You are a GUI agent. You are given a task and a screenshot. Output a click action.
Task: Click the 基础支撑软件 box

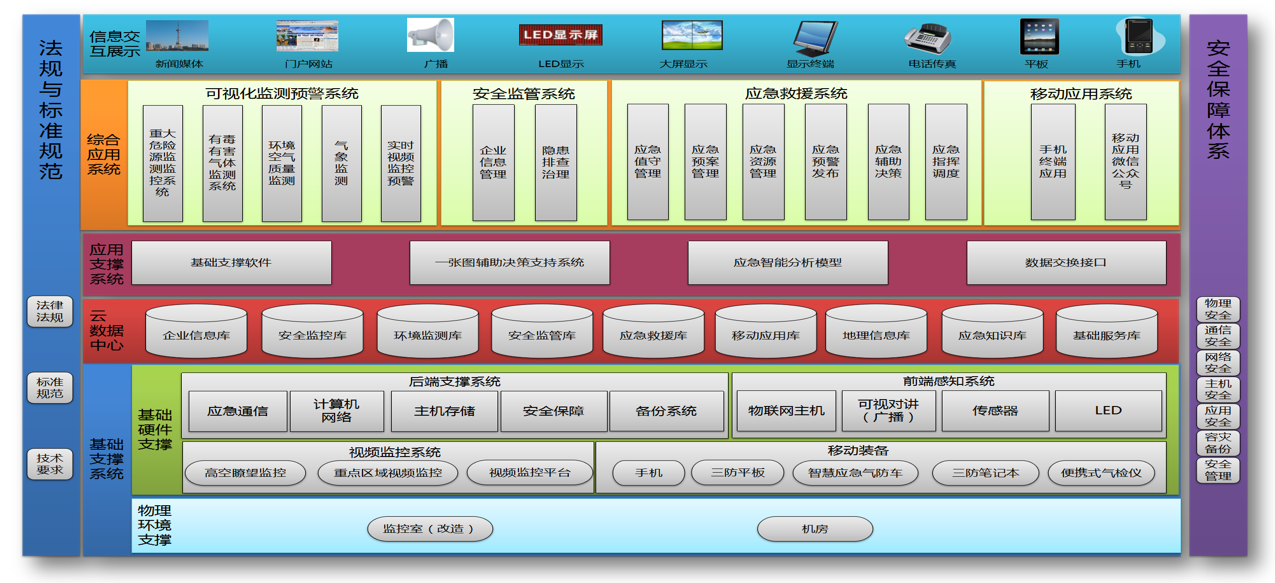coord(231,263)
